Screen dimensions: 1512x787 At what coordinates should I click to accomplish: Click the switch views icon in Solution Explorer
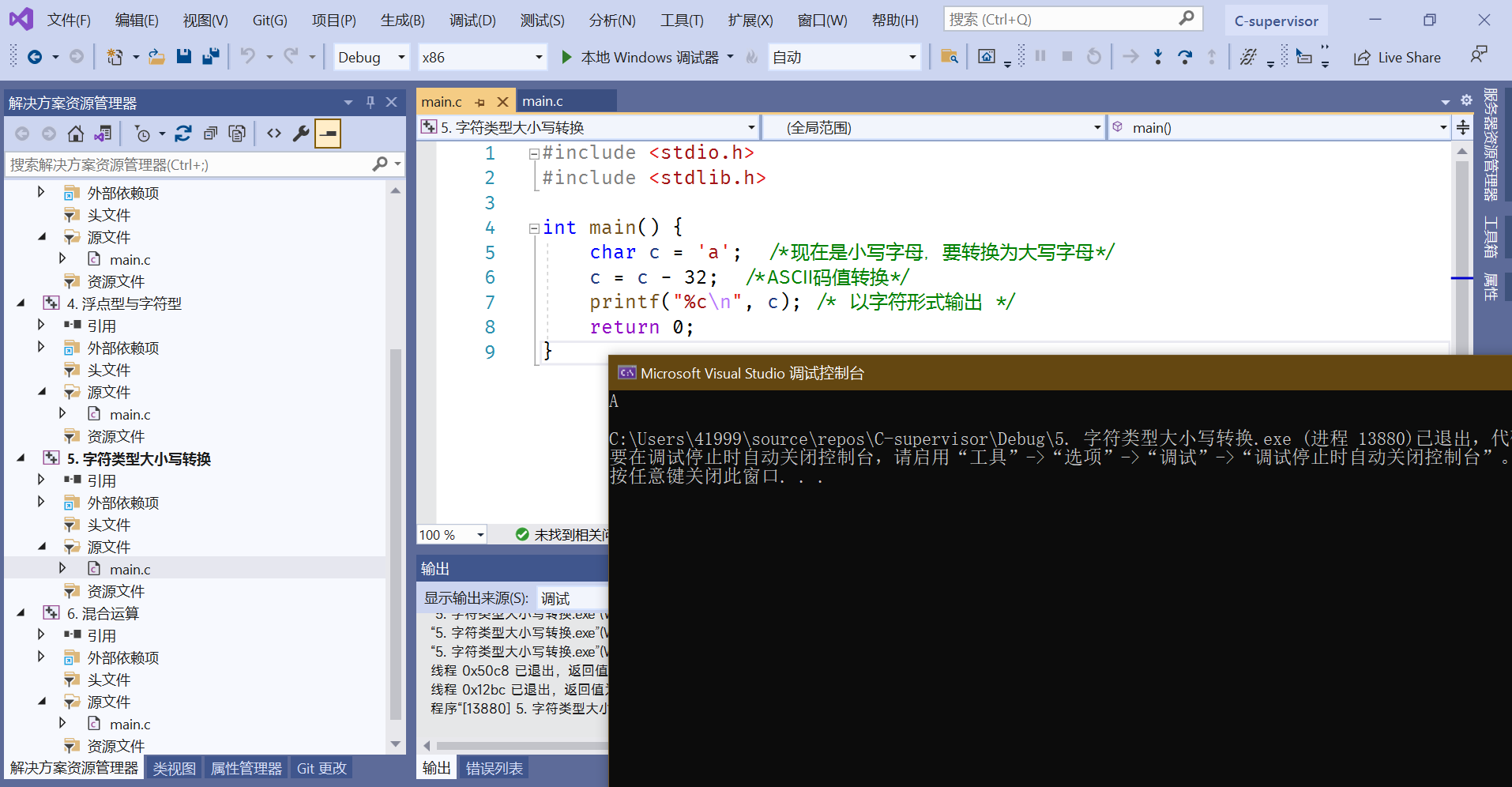pos(103,134)
